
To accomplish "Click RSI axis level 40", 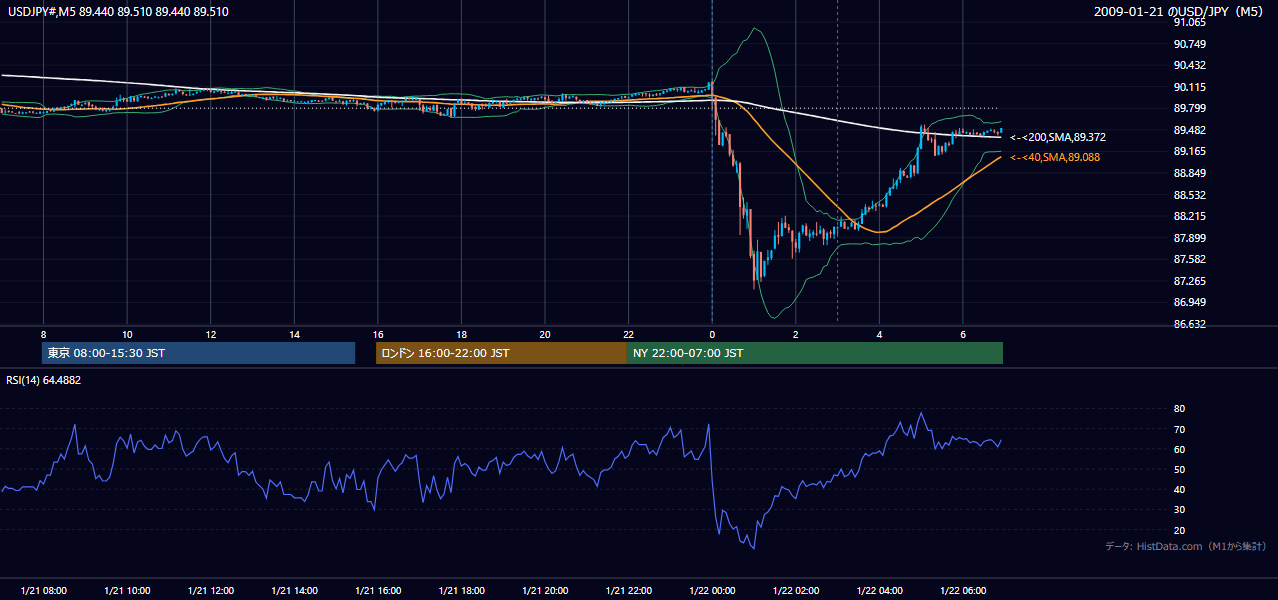I will click(x=1179, y=489).
